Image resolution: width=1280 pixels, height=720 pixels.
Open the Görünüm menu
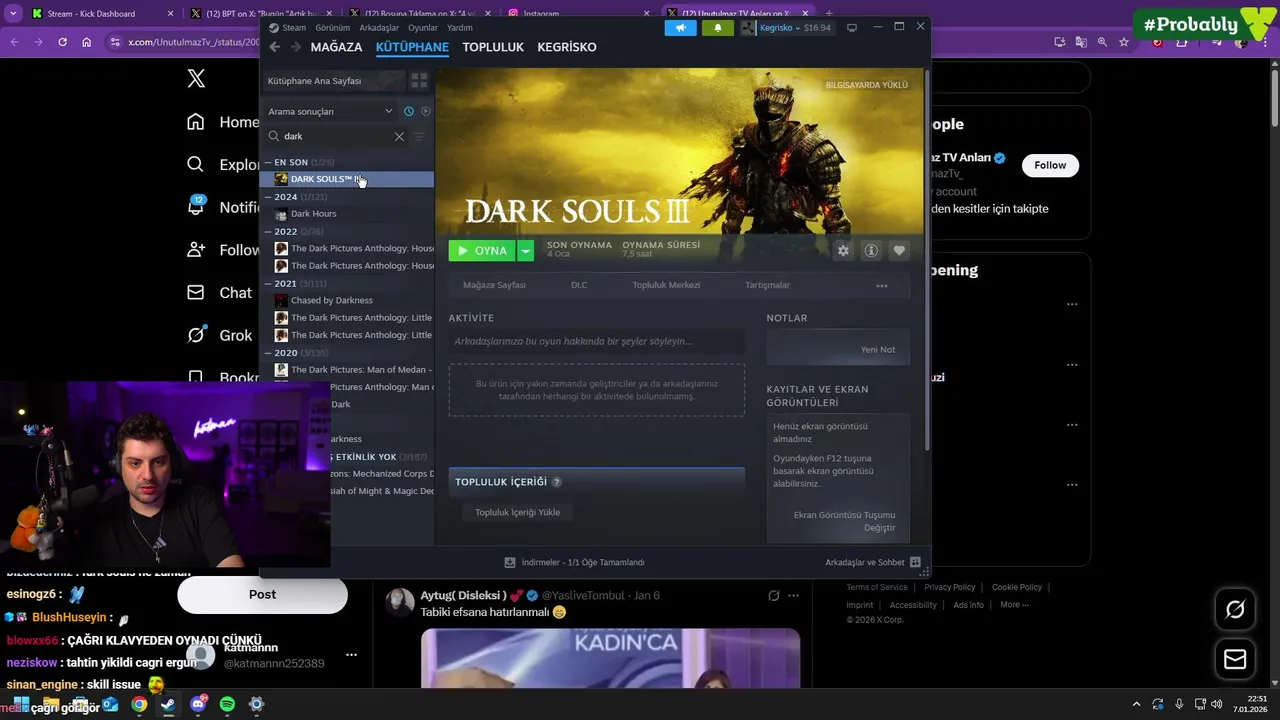(333, 28)
